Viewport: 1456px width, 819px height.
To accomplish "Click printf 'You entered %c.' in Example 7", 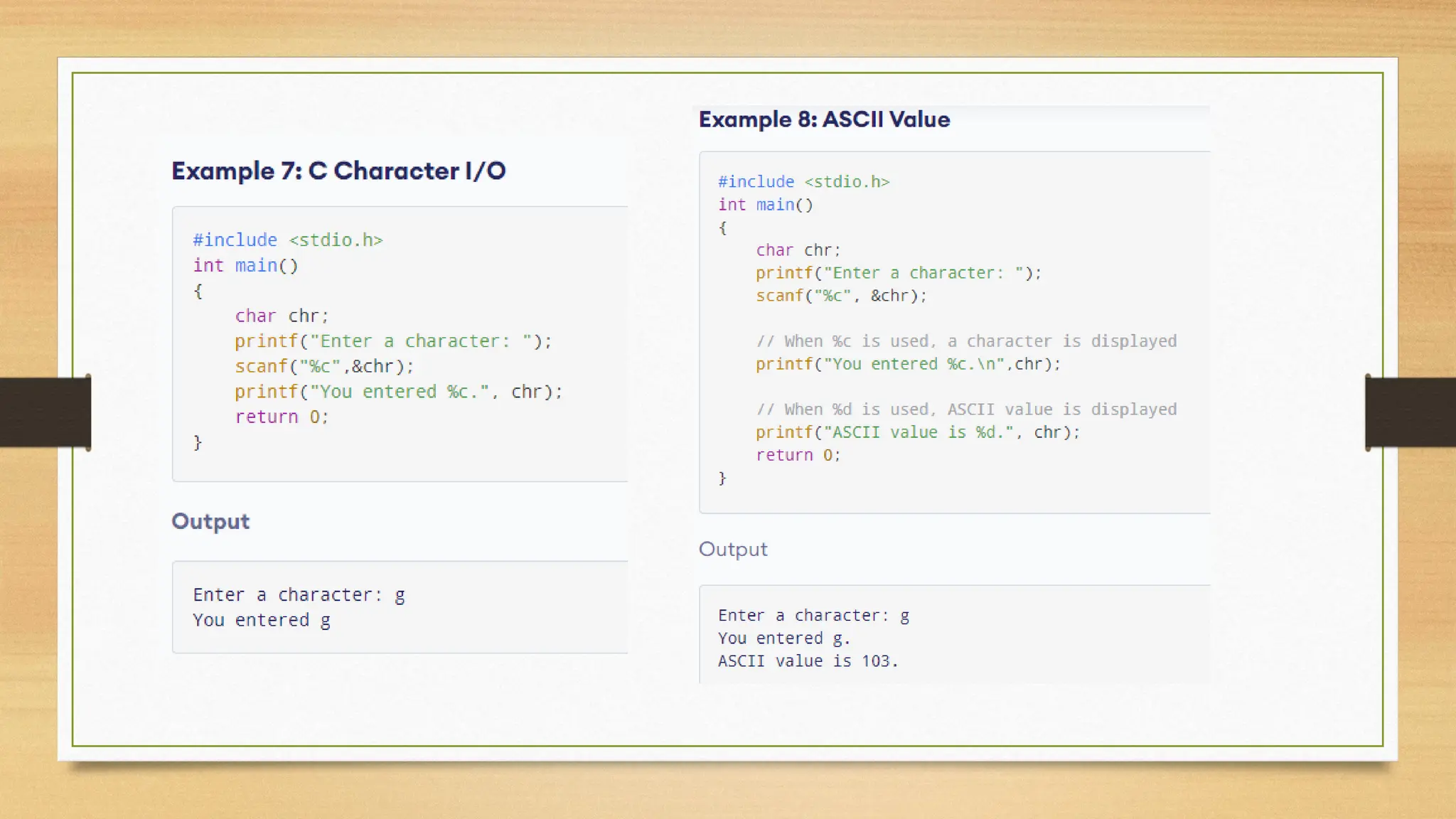I will pyautogui.click(x=398, y=392).
